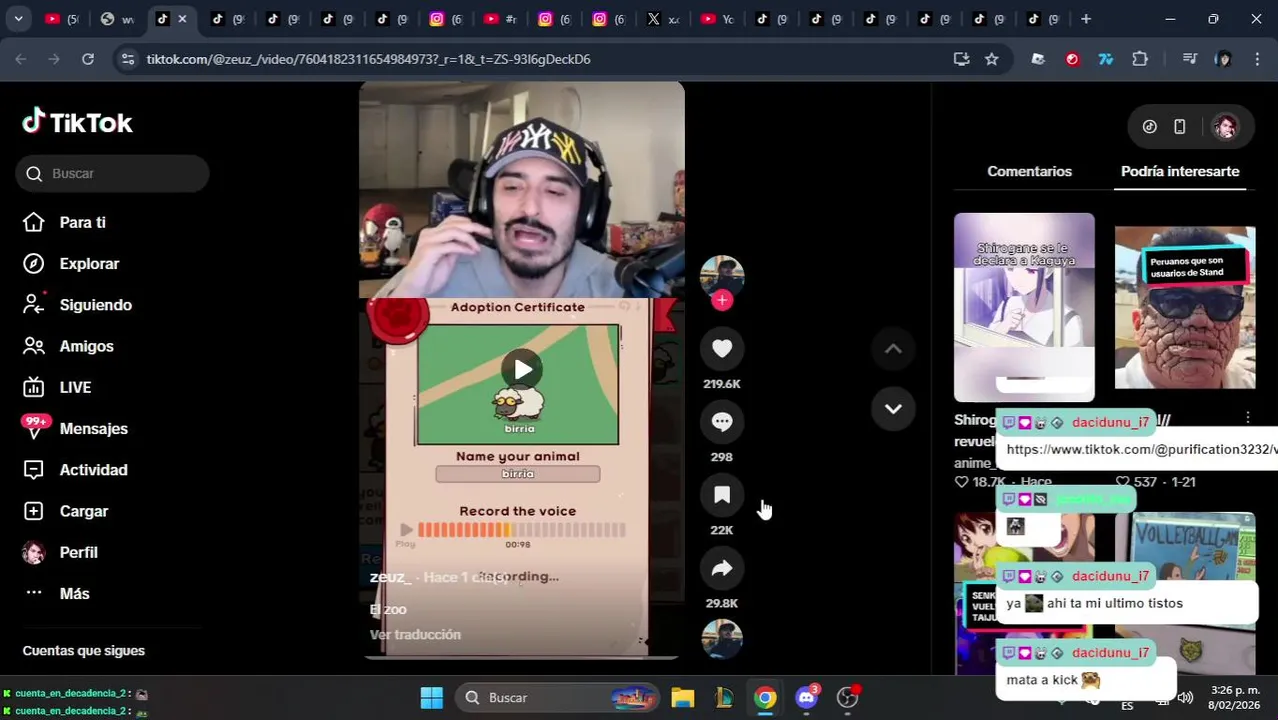Like the video with the heart icon
Viewport: 1278px width, 720px height.
[722, 348]
